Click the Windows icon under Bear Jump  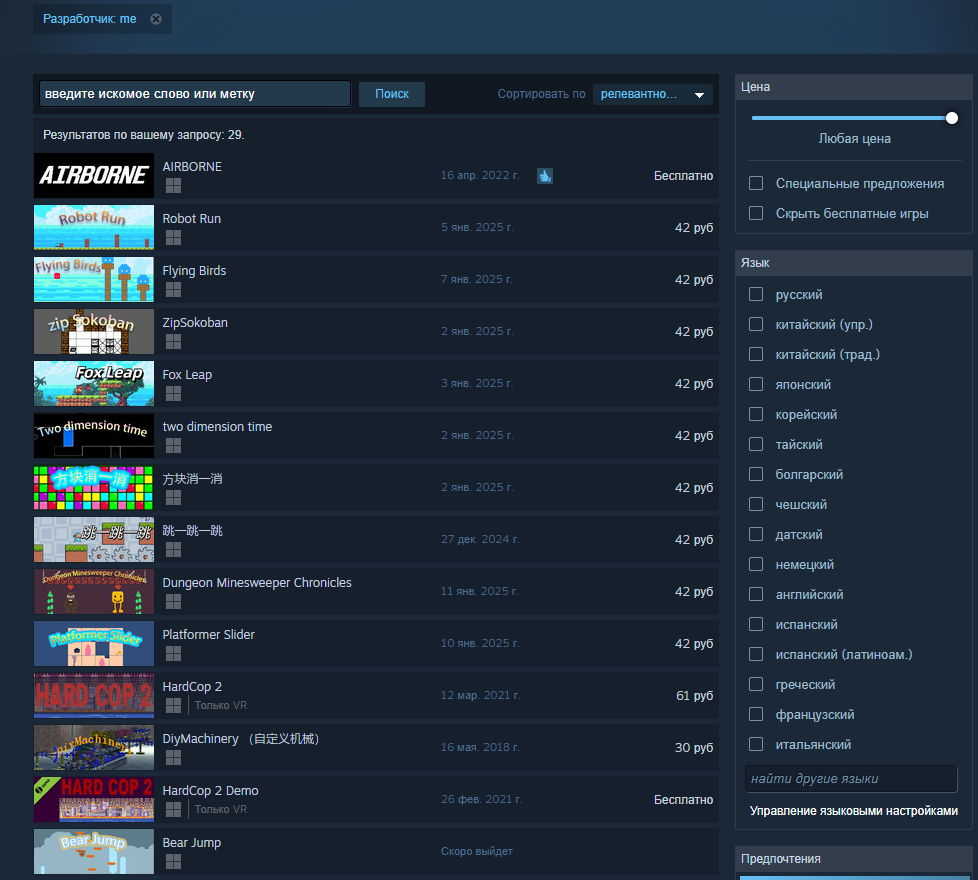click(x=173, y=861)
